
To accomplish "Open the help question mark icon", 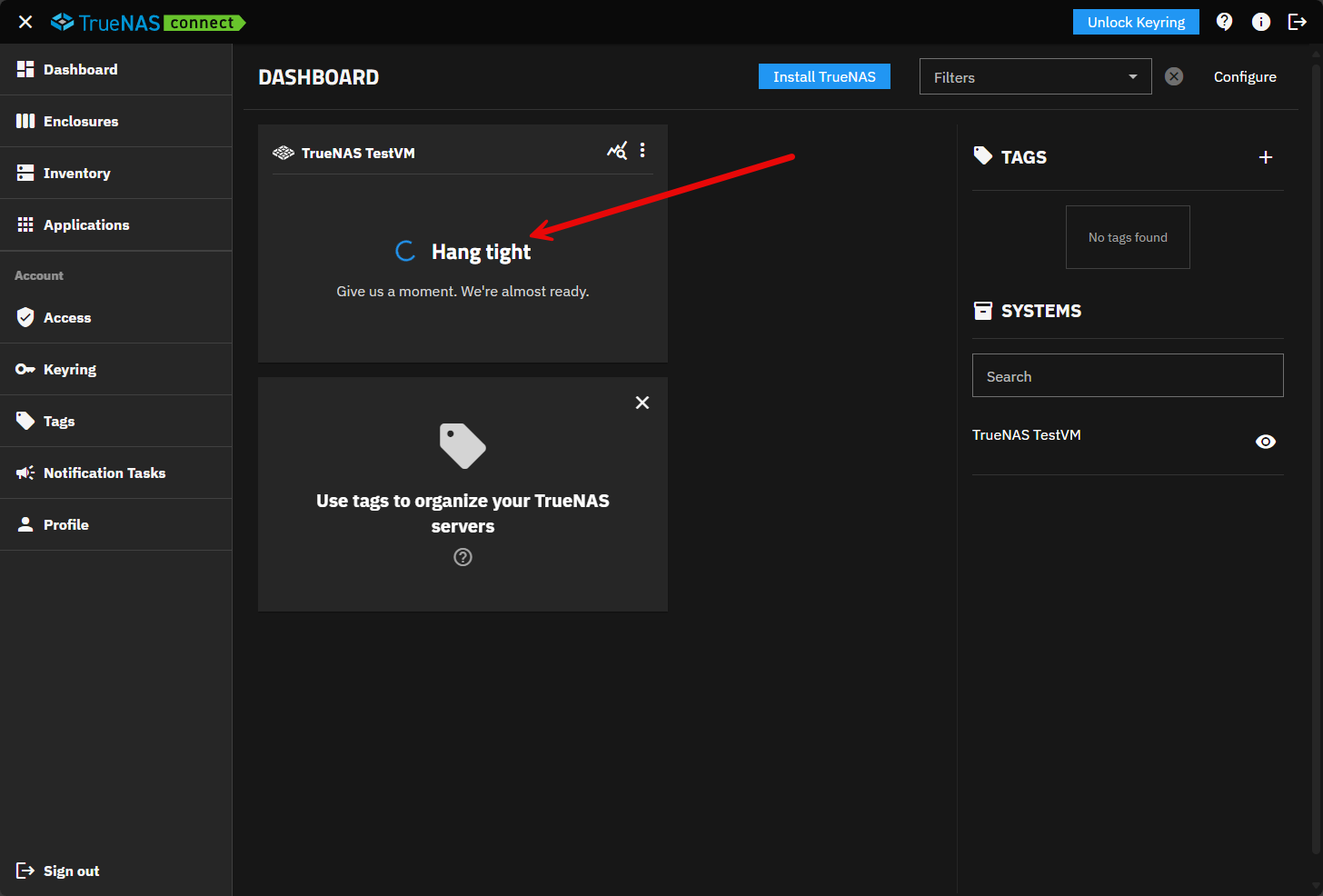I will 1225,22.
